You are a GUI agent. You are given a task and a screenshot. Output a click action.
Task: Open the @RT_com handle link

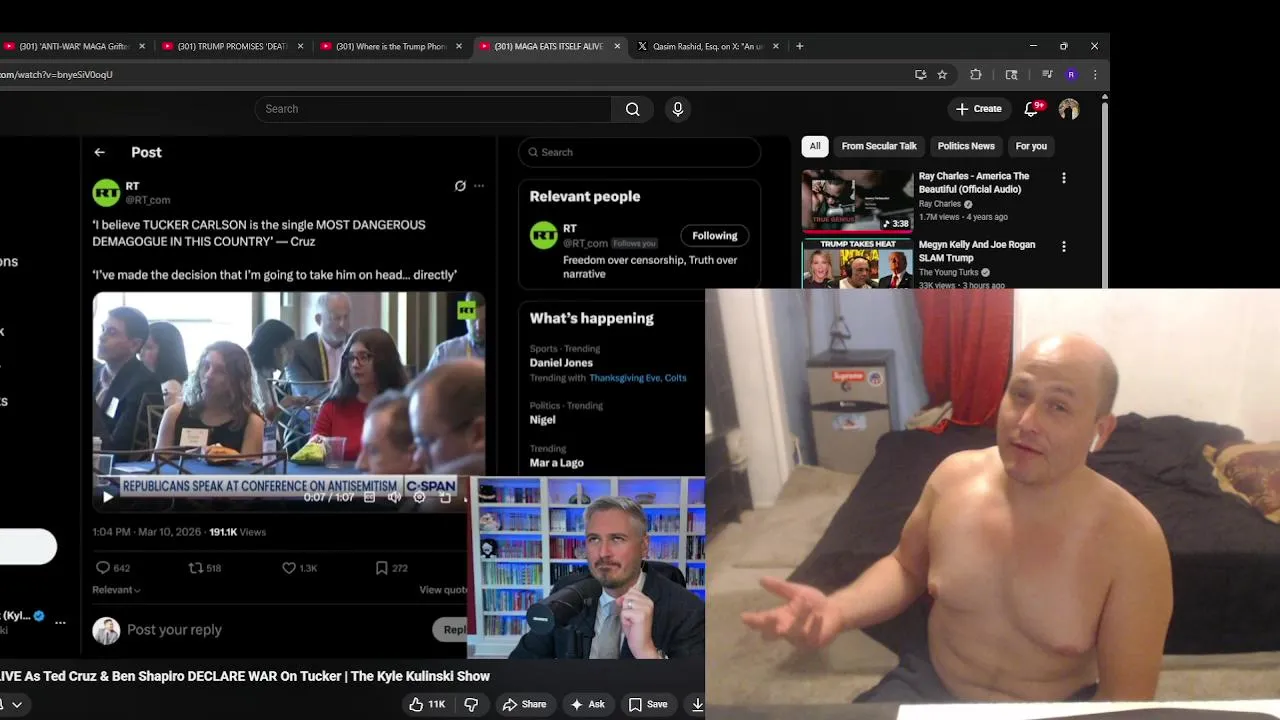[x=146, y=200]
